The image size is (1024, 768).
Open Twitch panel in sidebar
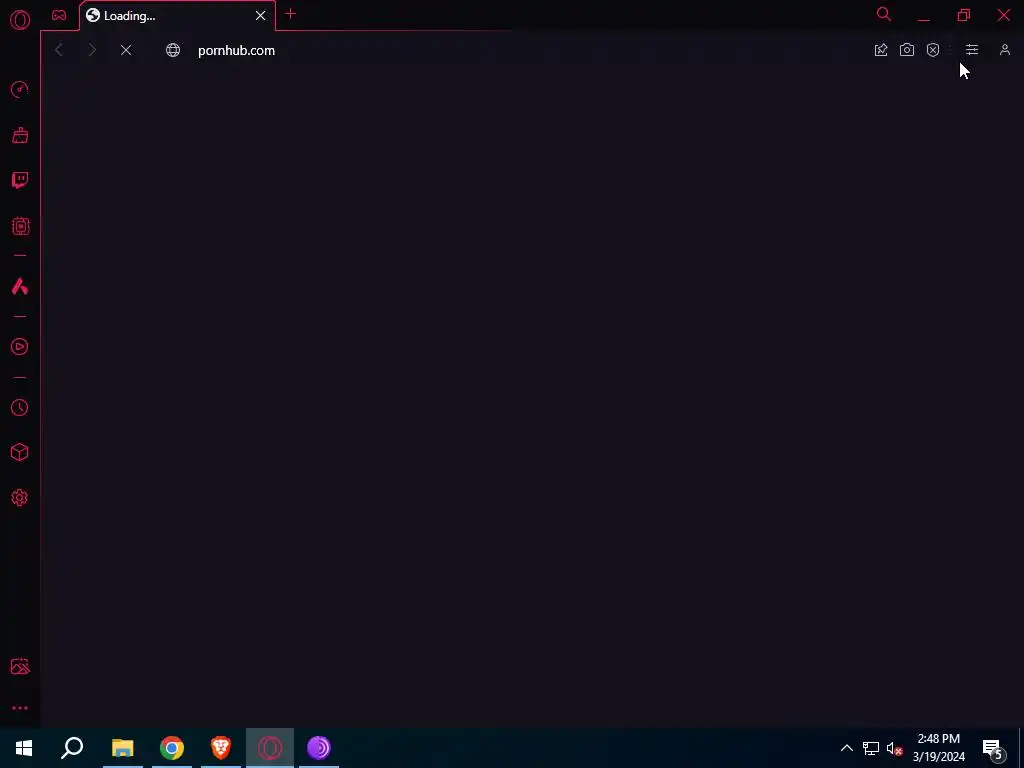click(20, 180)
